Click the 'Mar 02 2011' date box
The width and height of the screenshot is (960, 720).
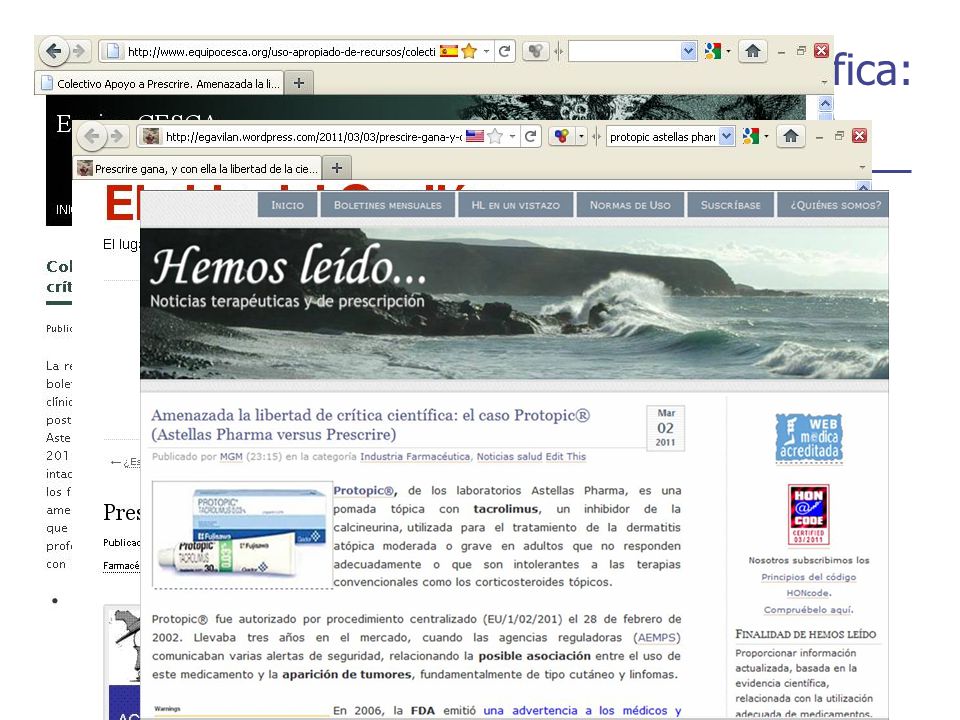tap(666, 427)
